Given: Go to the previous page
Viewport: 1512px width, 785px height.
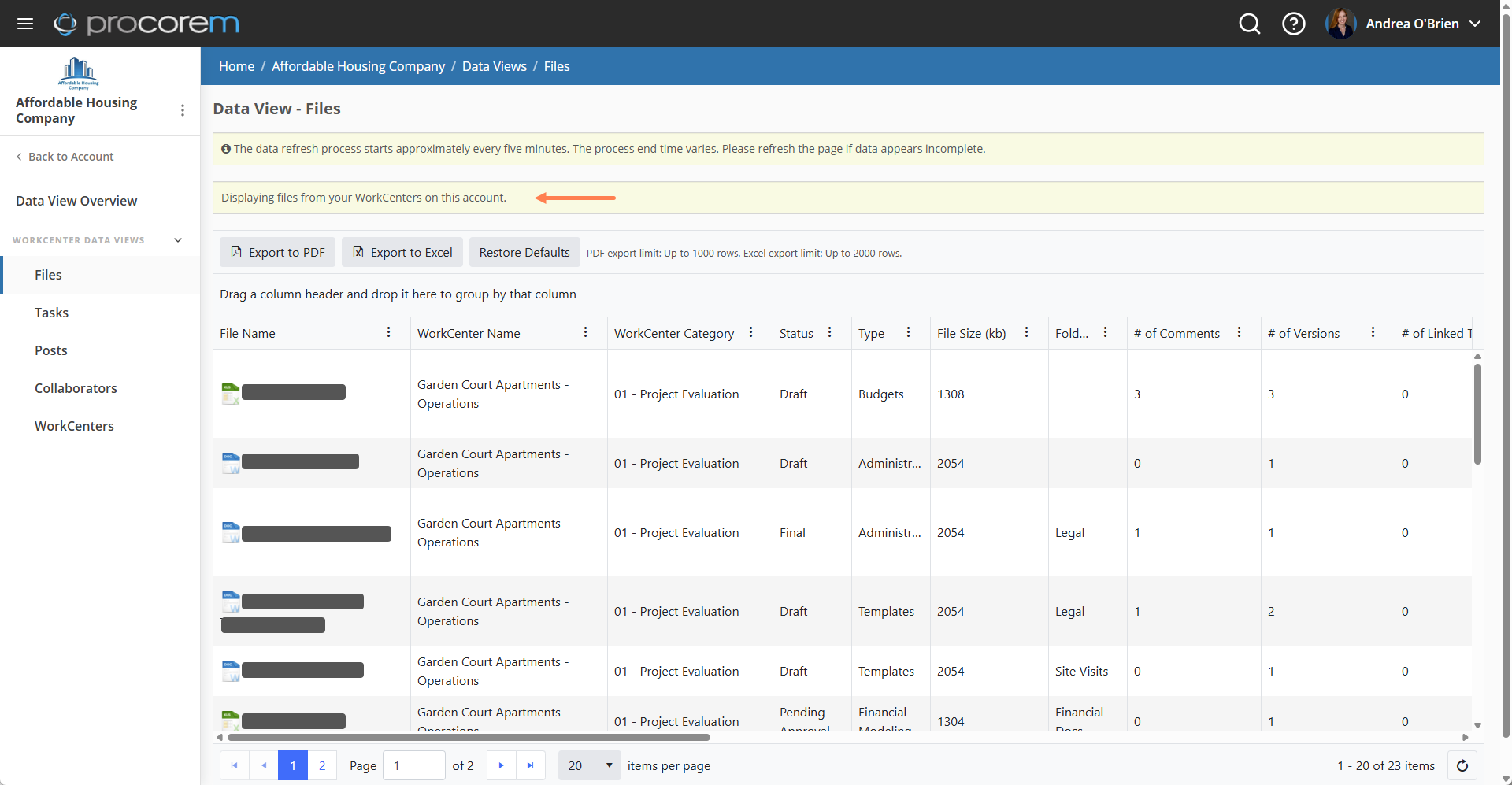Looking at the screenshot, I should (x=264, y=765).
